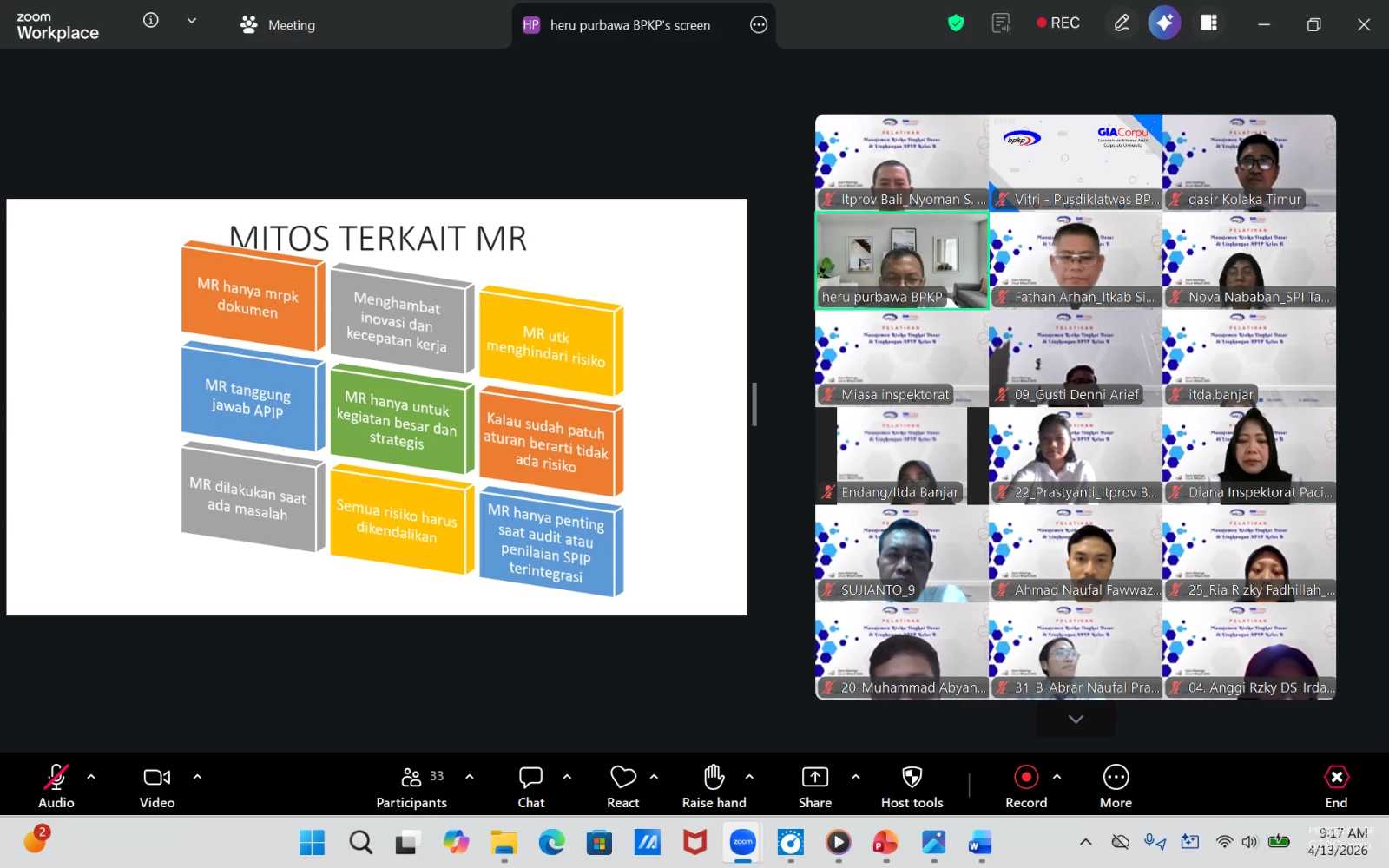Show more participants with down chevron
1389x868 pixels.
click(x=1076, y=720)
